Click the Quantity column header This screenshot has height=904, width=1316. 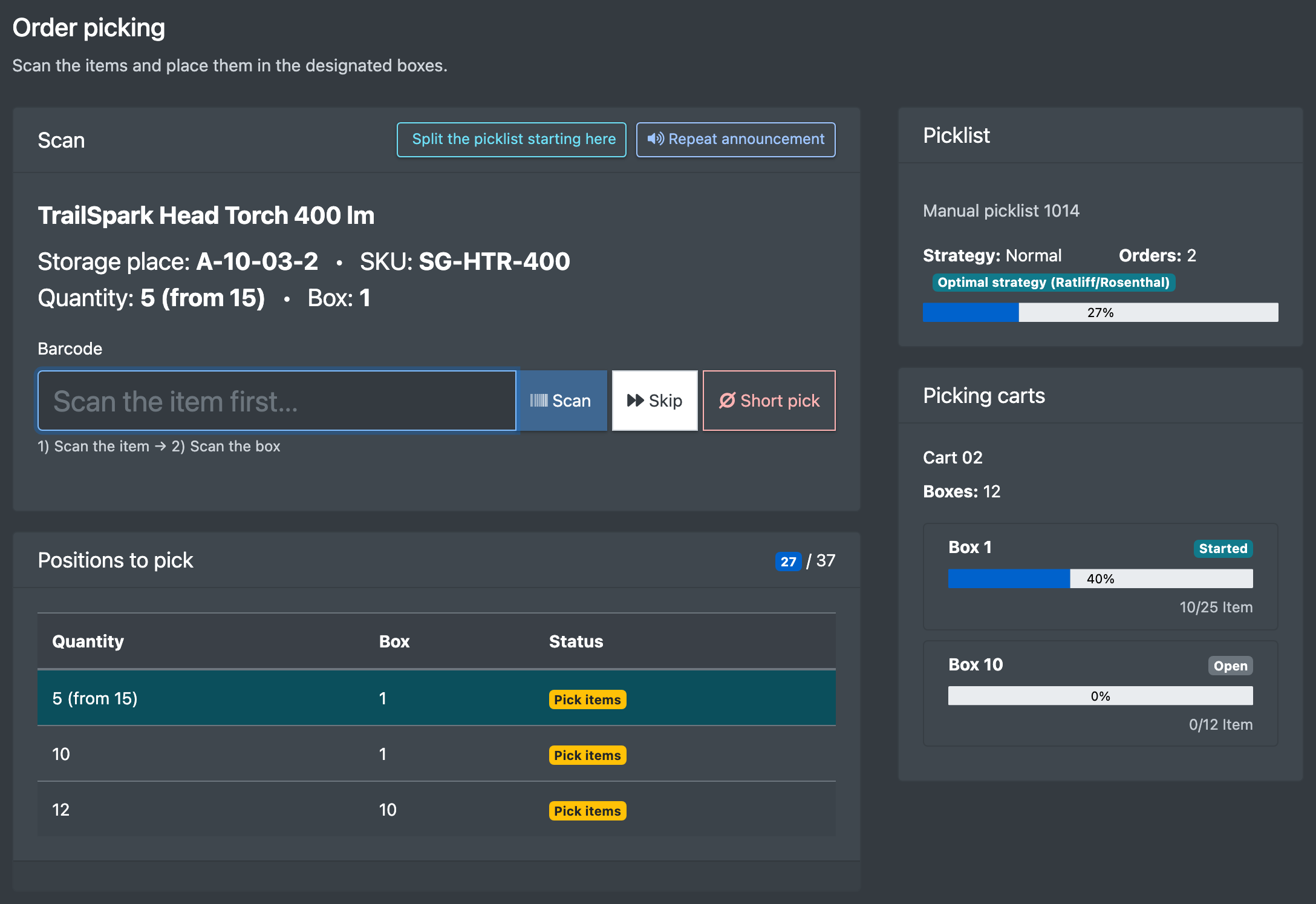[x=88, y=641]
